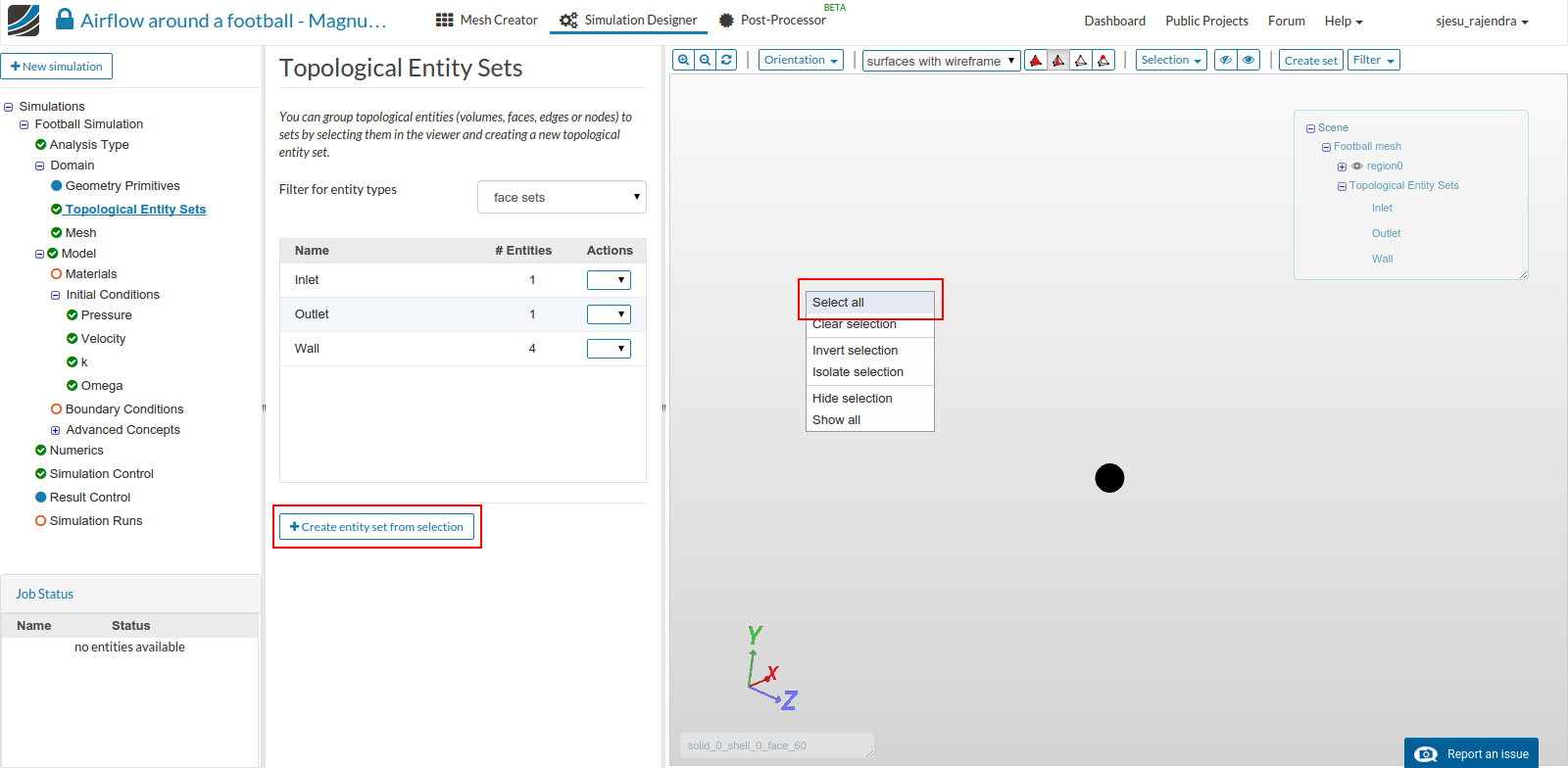
Task: Collapse the Simulations tree root
Action: click(9, 107)
